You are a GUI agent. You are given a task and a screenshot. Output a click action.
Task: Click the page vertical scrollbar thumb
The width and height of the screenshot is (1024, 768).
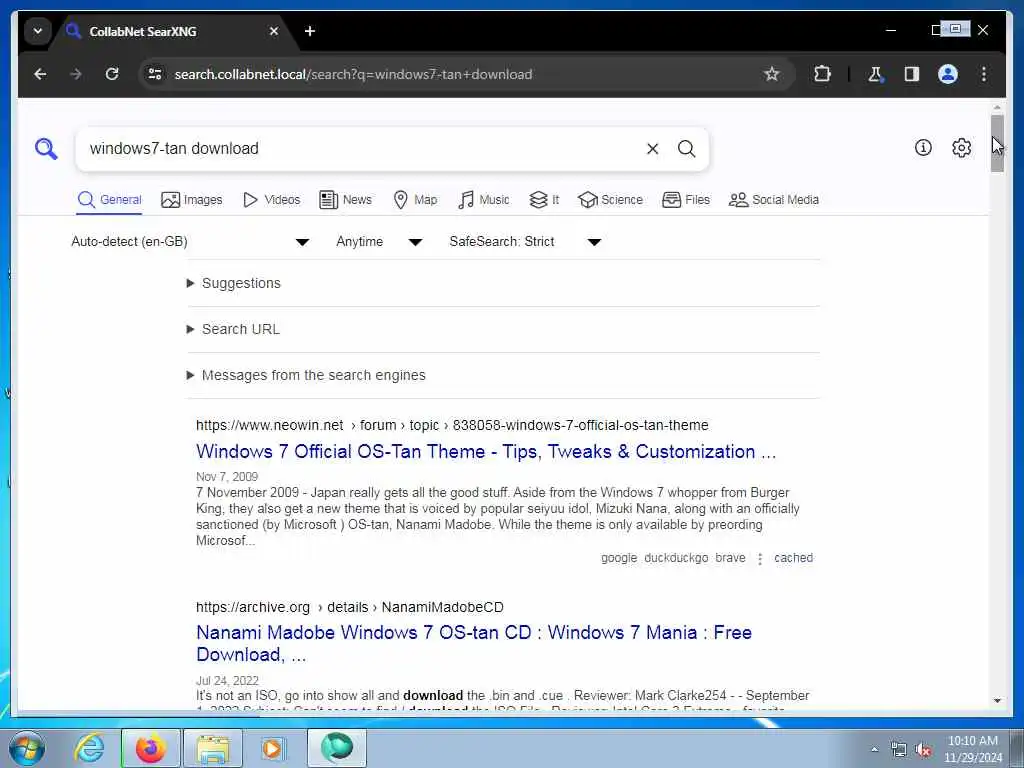pos(997,144)
